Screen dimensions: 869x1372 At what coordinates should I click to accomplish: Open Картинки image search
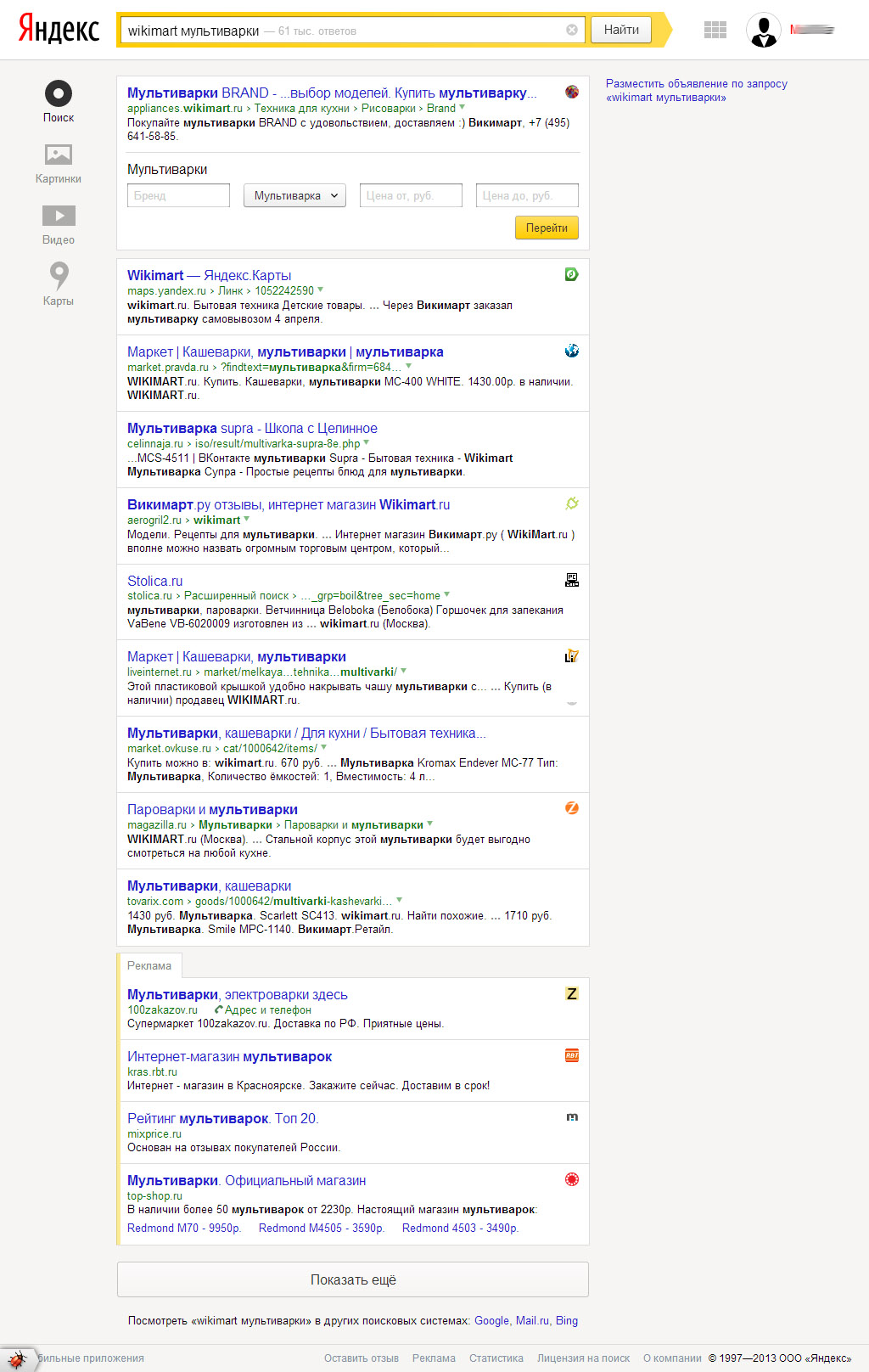point(59,163)
